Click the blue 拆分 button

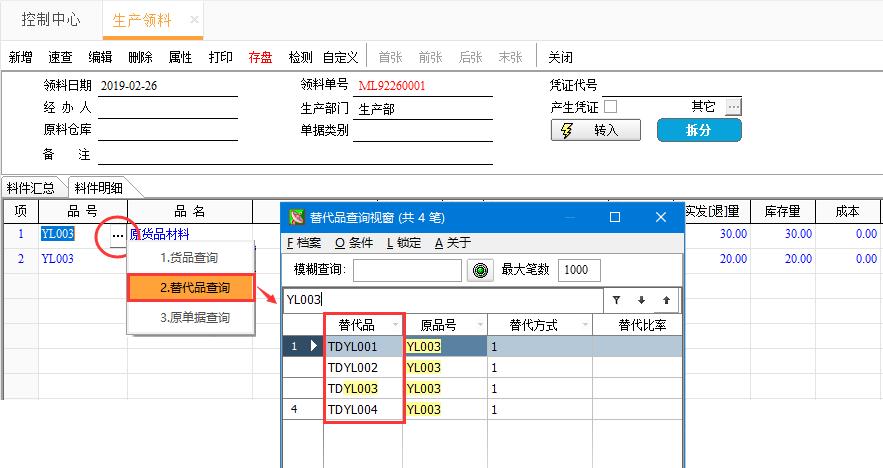pos(699,131)
